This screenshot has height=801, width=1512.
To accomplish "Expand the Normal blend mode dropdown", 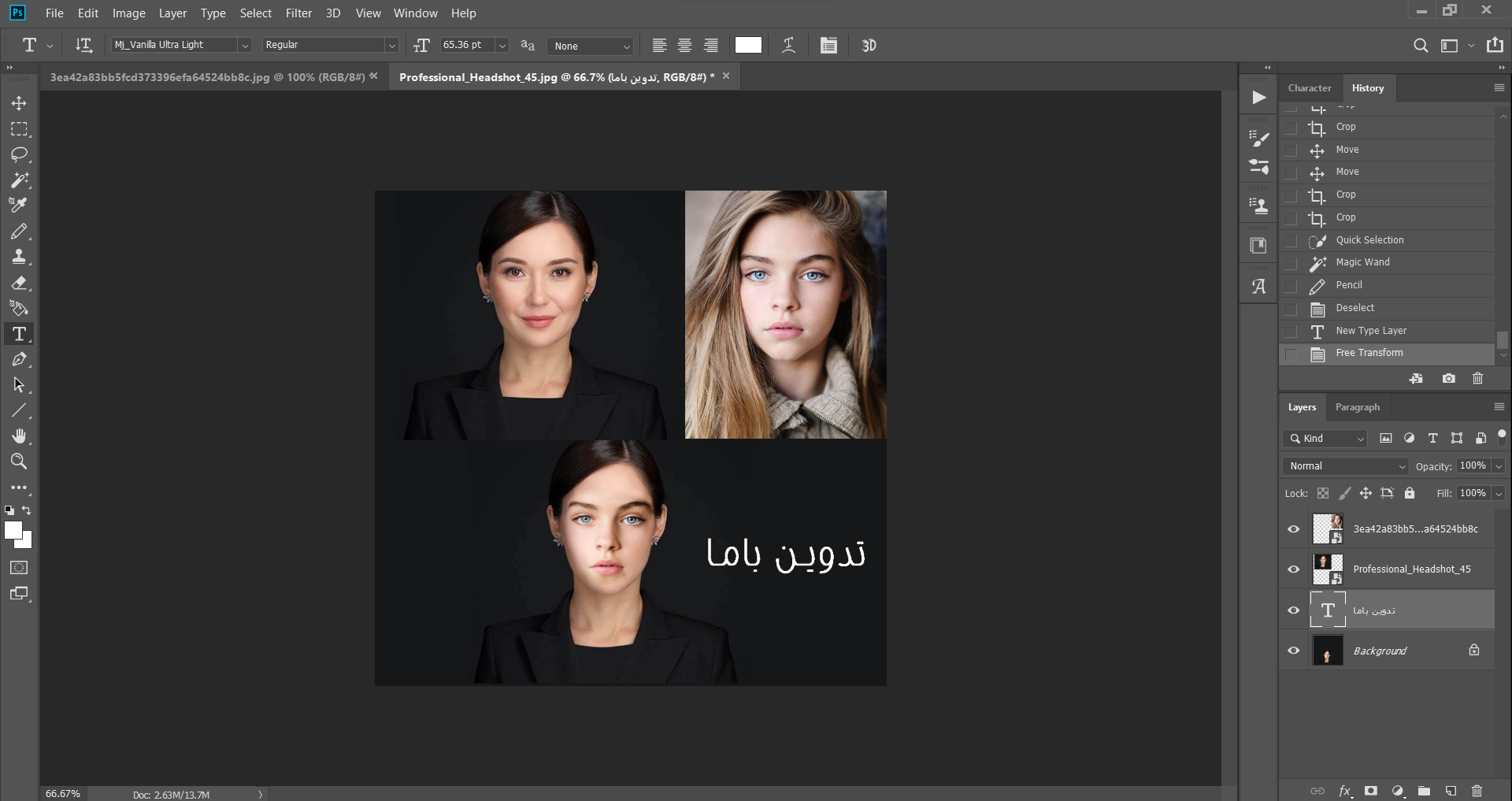I will (x=1345, y=466).
